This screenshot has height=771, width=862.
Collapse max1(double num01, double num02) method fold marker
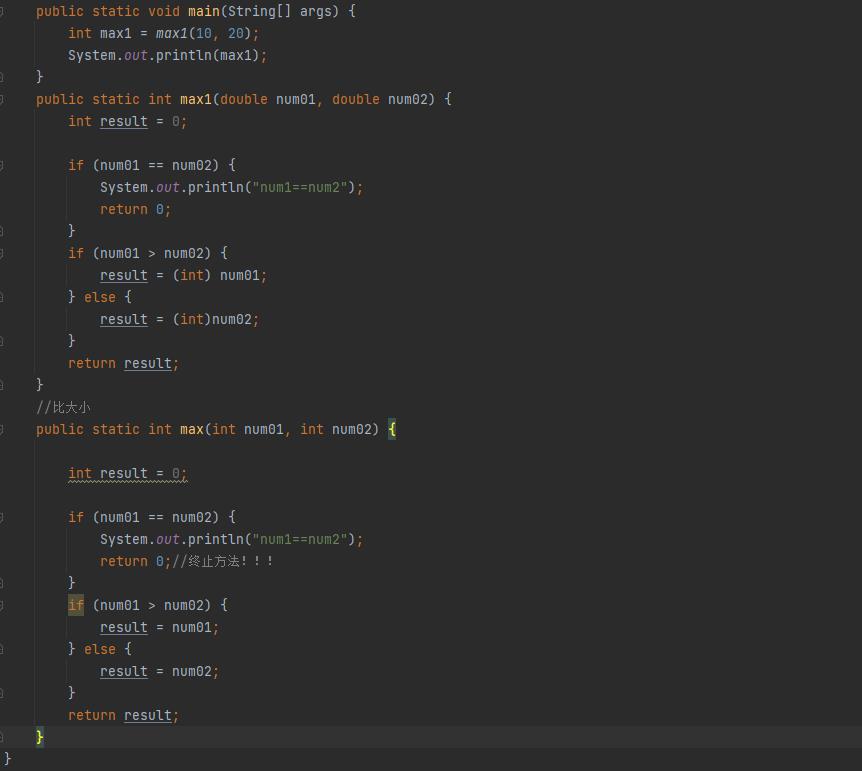pos(2,99)
